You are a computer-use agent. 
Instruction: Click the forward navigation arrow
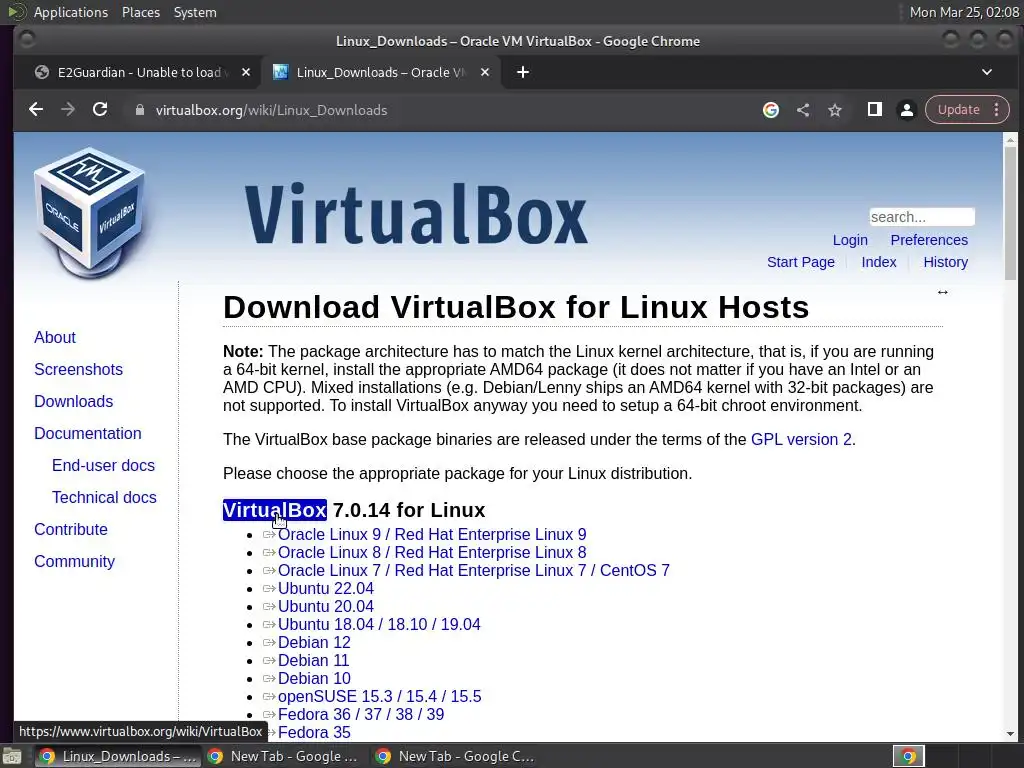click(x=68, y=110)
